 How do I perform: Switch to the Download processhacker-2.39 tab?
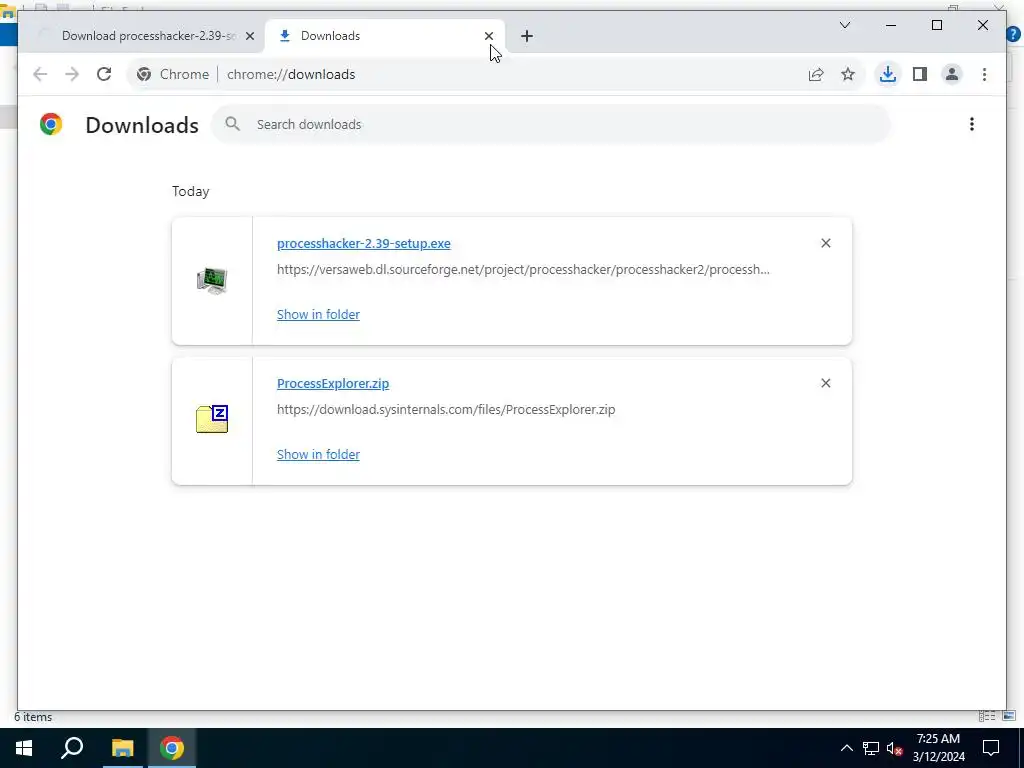140,36
